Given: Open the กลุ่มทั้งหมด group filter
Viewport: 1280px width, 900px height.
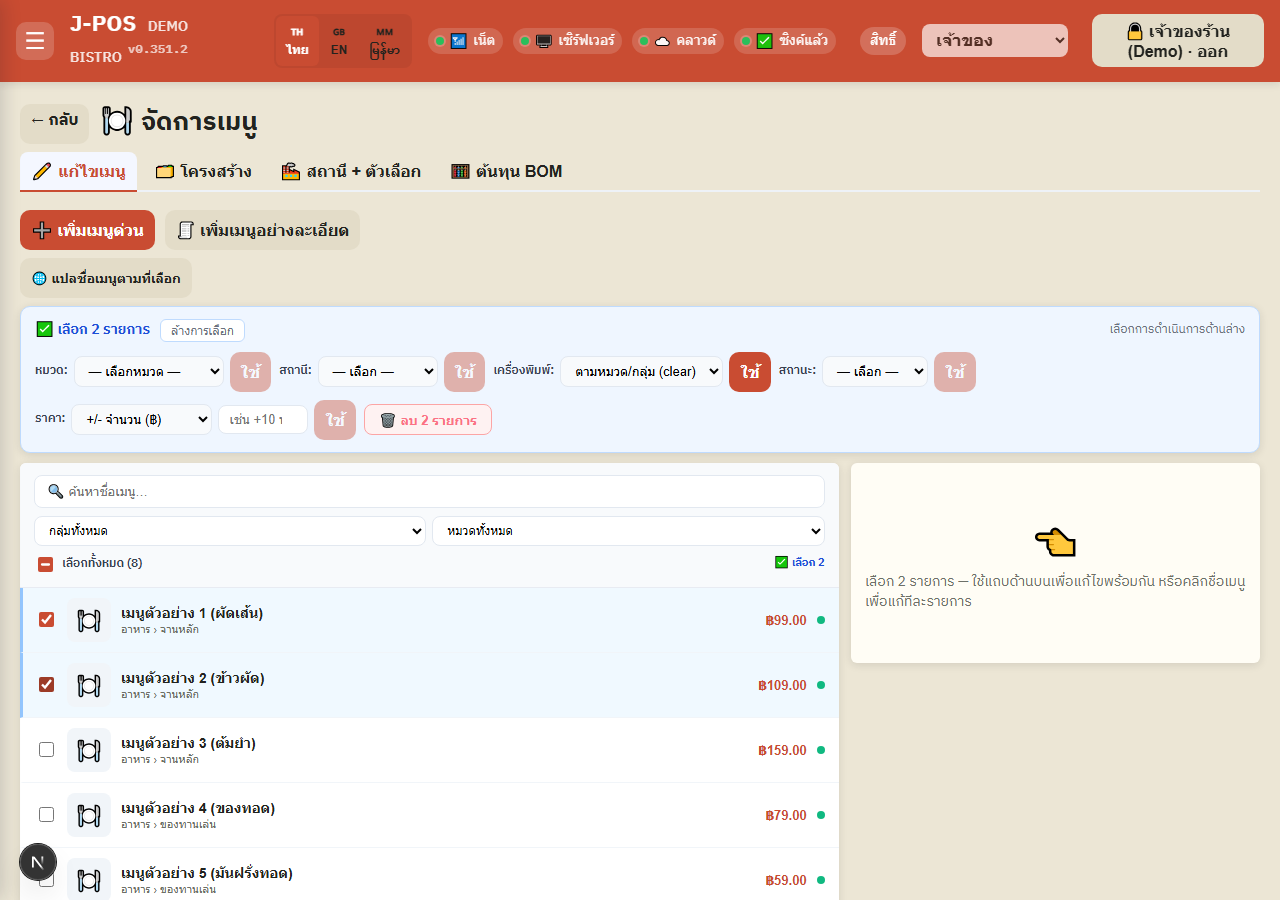Looking at the screenshot, I should click(x=230, y=531).
